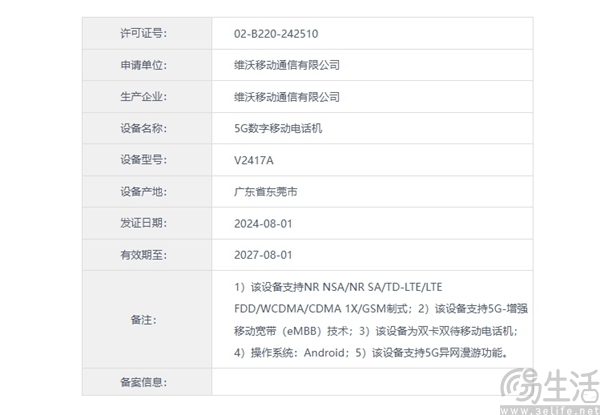
Task: Select issue date 2024-08-01
Action: (x=263, y=224)
